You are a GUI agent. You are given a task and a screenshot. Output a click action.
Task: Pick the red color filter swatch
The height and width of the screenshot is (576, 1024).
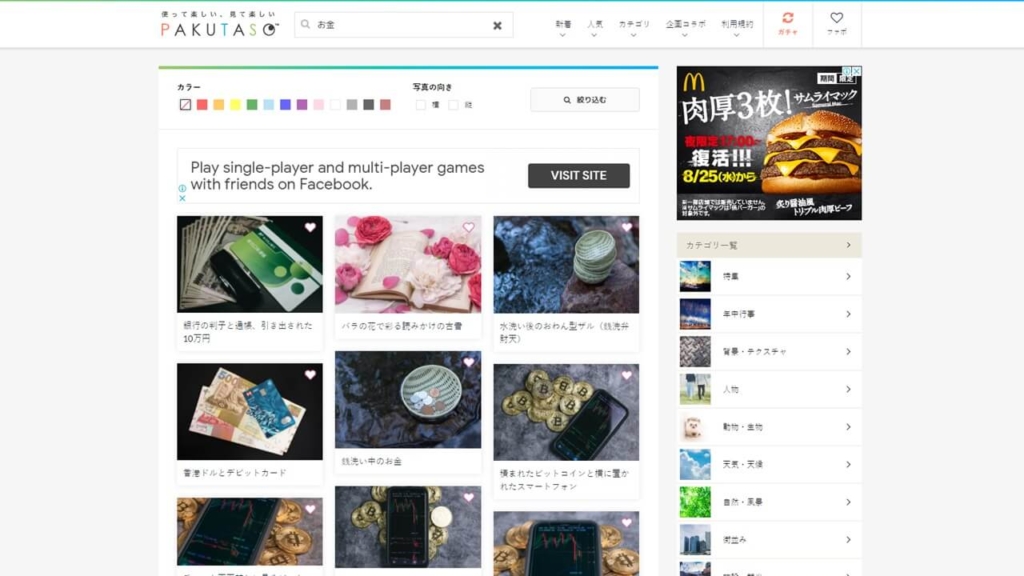(x=202, y=104)
